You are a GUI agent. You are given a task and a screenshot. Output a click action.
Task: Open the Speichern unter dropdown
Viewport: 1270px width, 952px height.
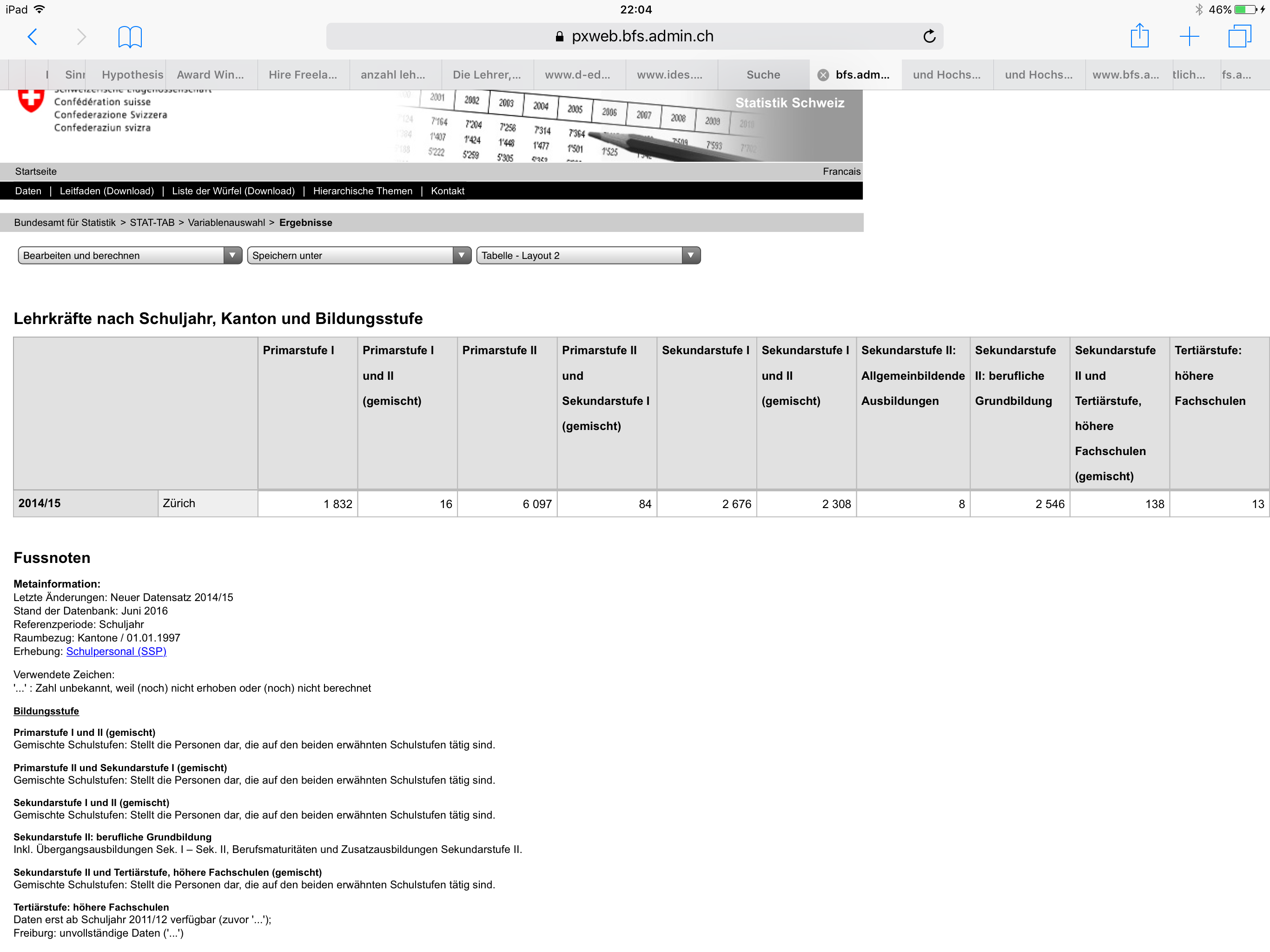pos(359,256)
